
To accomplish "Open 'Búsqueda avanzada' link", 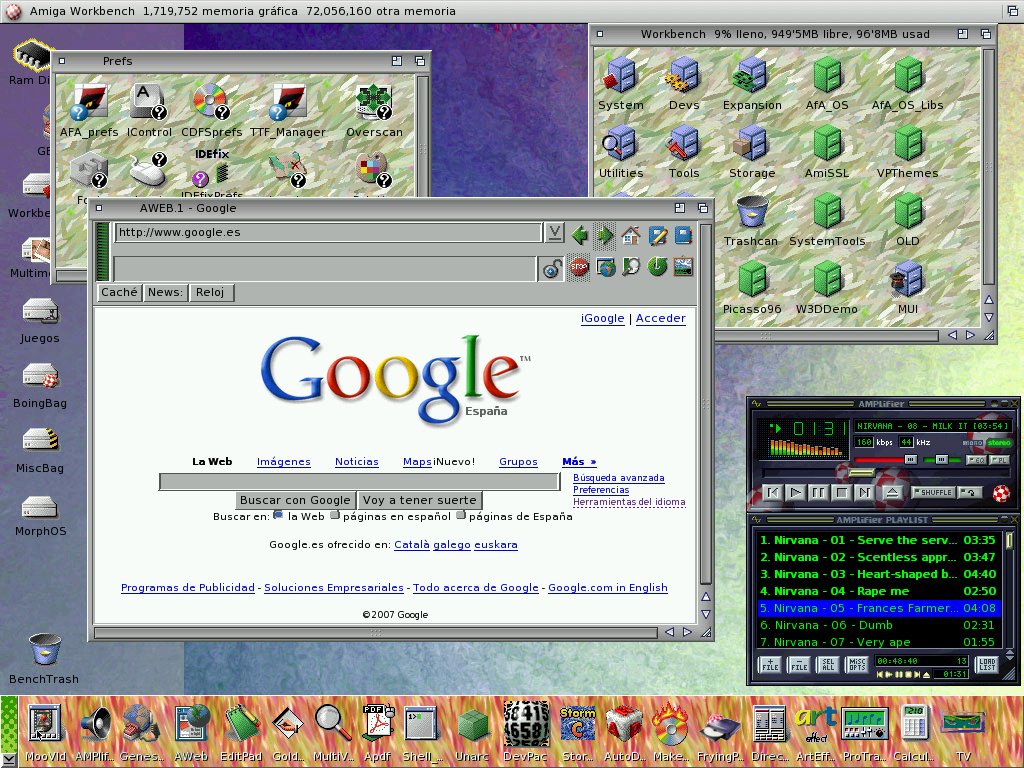I will click(x=618, y=478).
